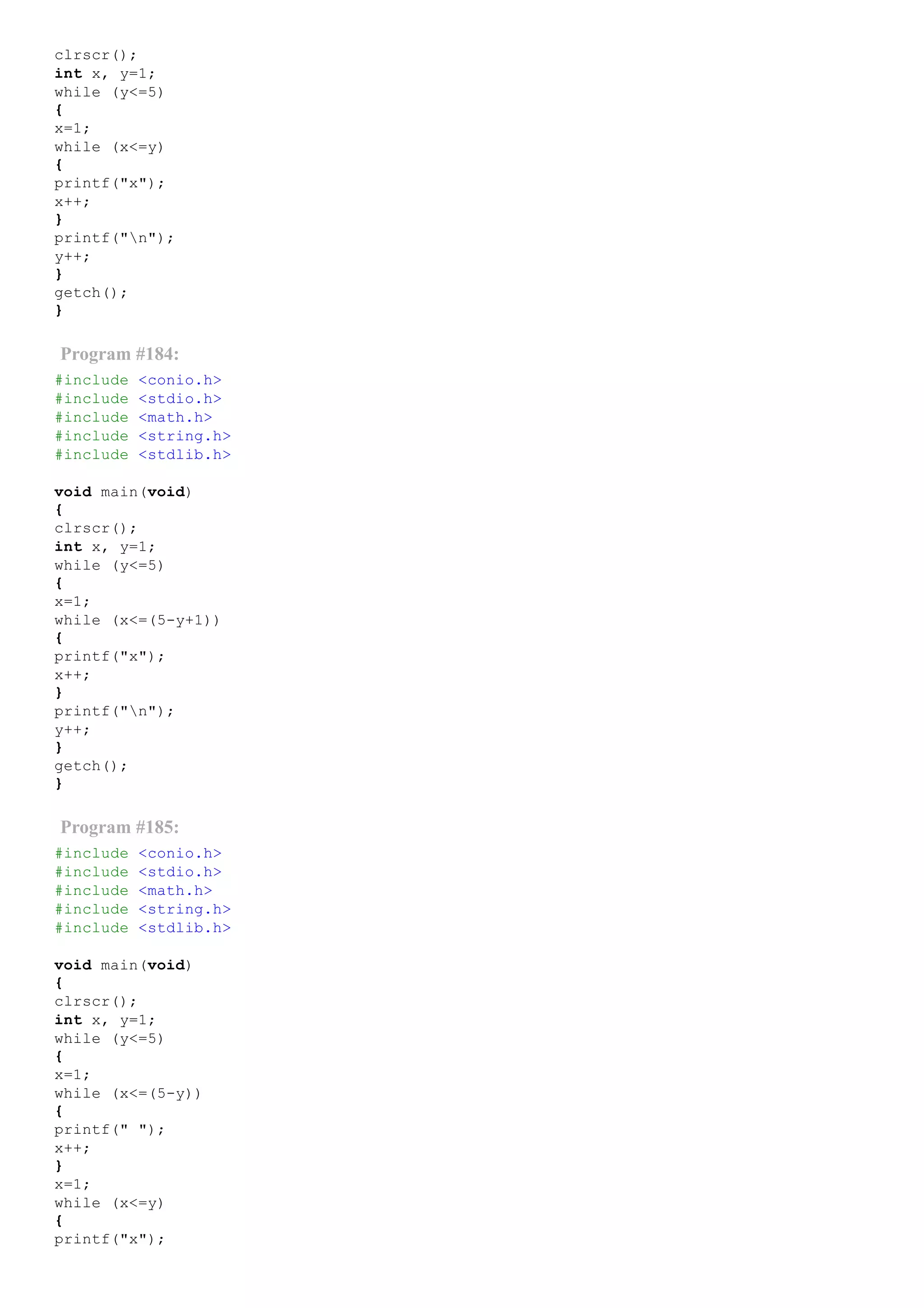
Task: Select "int x, y=1;" in Program #185
Action: coord(105,1020)
